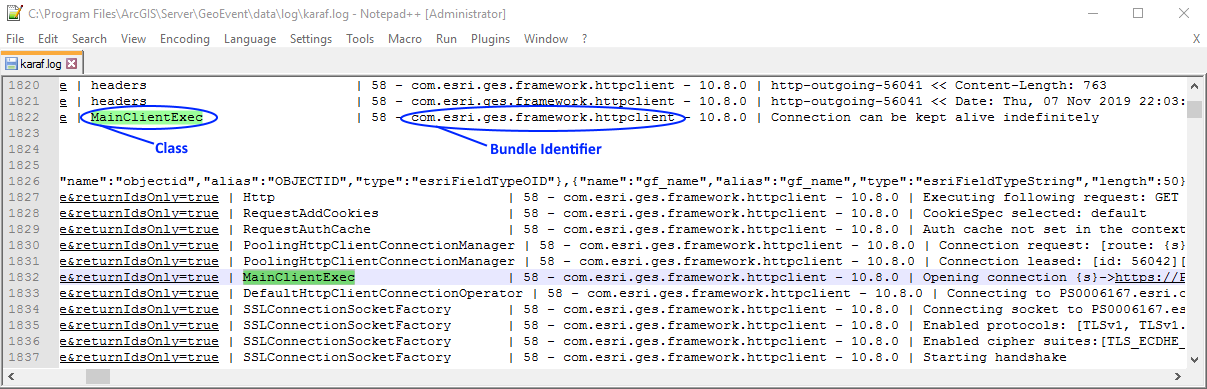
Task: Click the RequestAddCookies text on line 1828
Action: (311, 213)
